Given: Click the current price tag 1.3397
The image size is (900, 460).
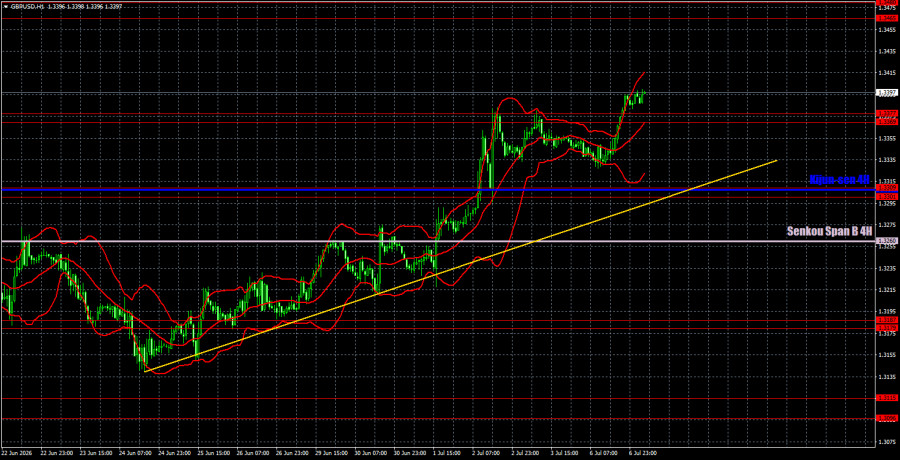Looking at the screenshot, I should 887,92.
